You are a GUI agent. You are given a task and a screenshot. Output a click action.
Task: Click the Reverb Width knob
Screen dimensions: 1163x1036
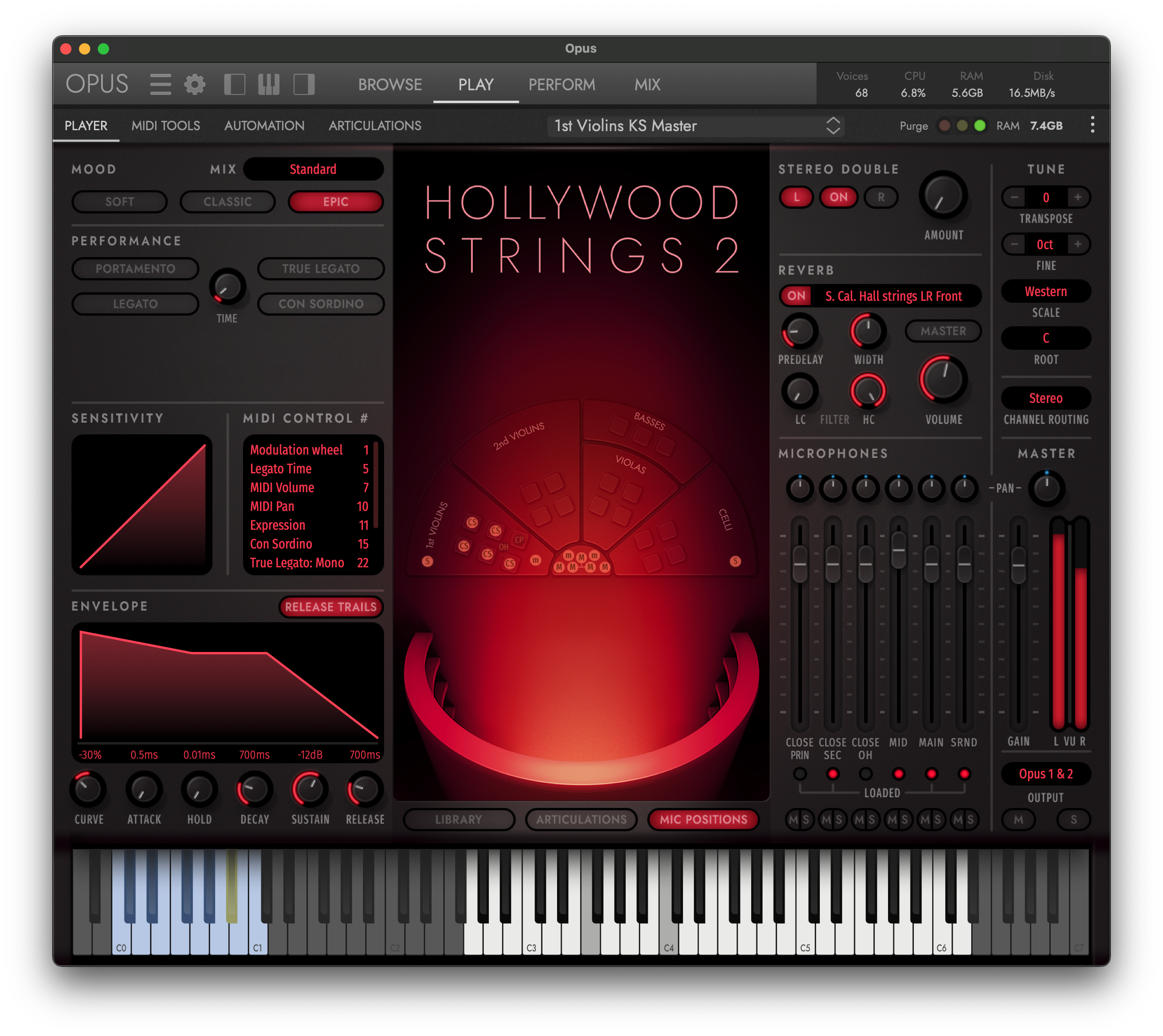(868, 331)
